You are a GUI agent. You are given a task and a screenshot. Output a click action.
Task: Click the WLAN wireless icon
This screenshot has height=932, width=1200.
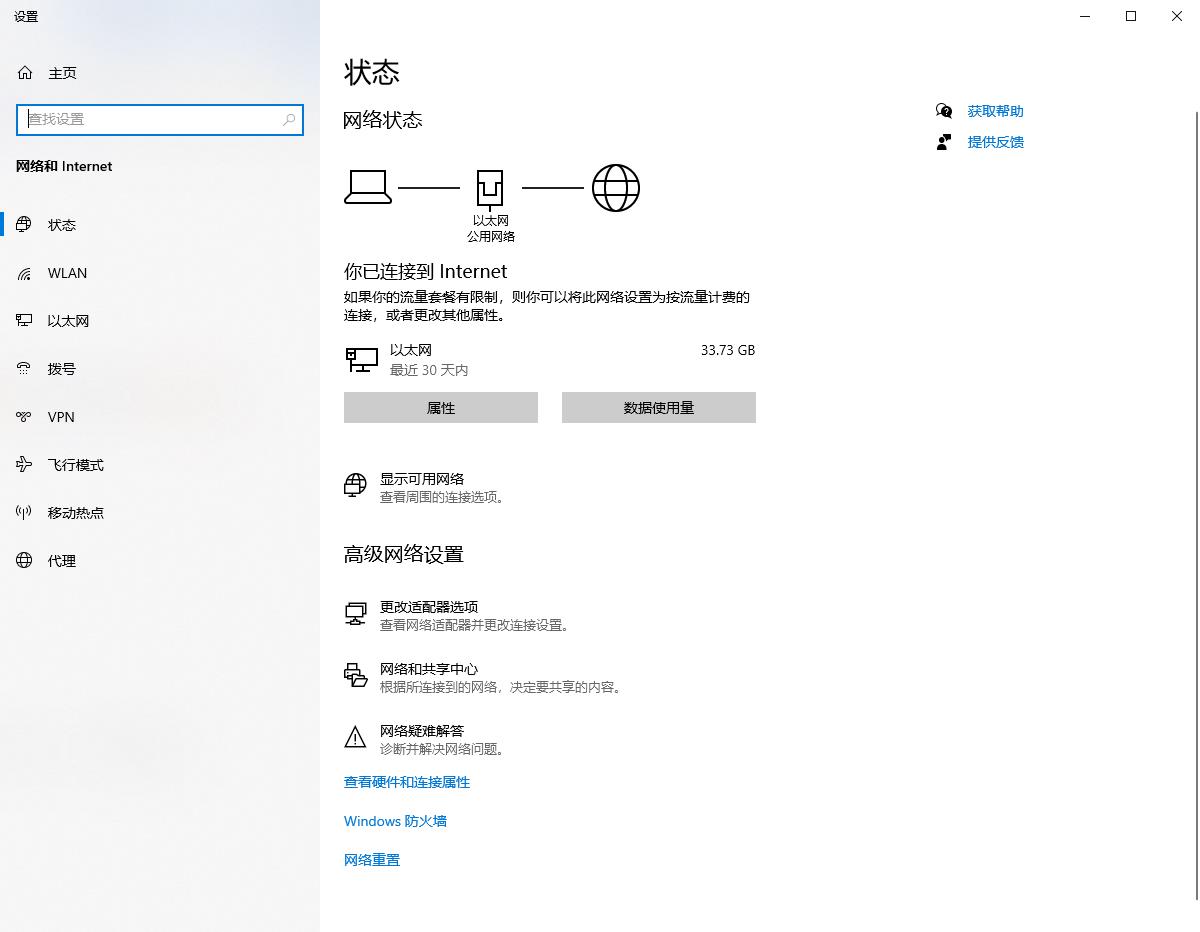(x=24, y=273)
